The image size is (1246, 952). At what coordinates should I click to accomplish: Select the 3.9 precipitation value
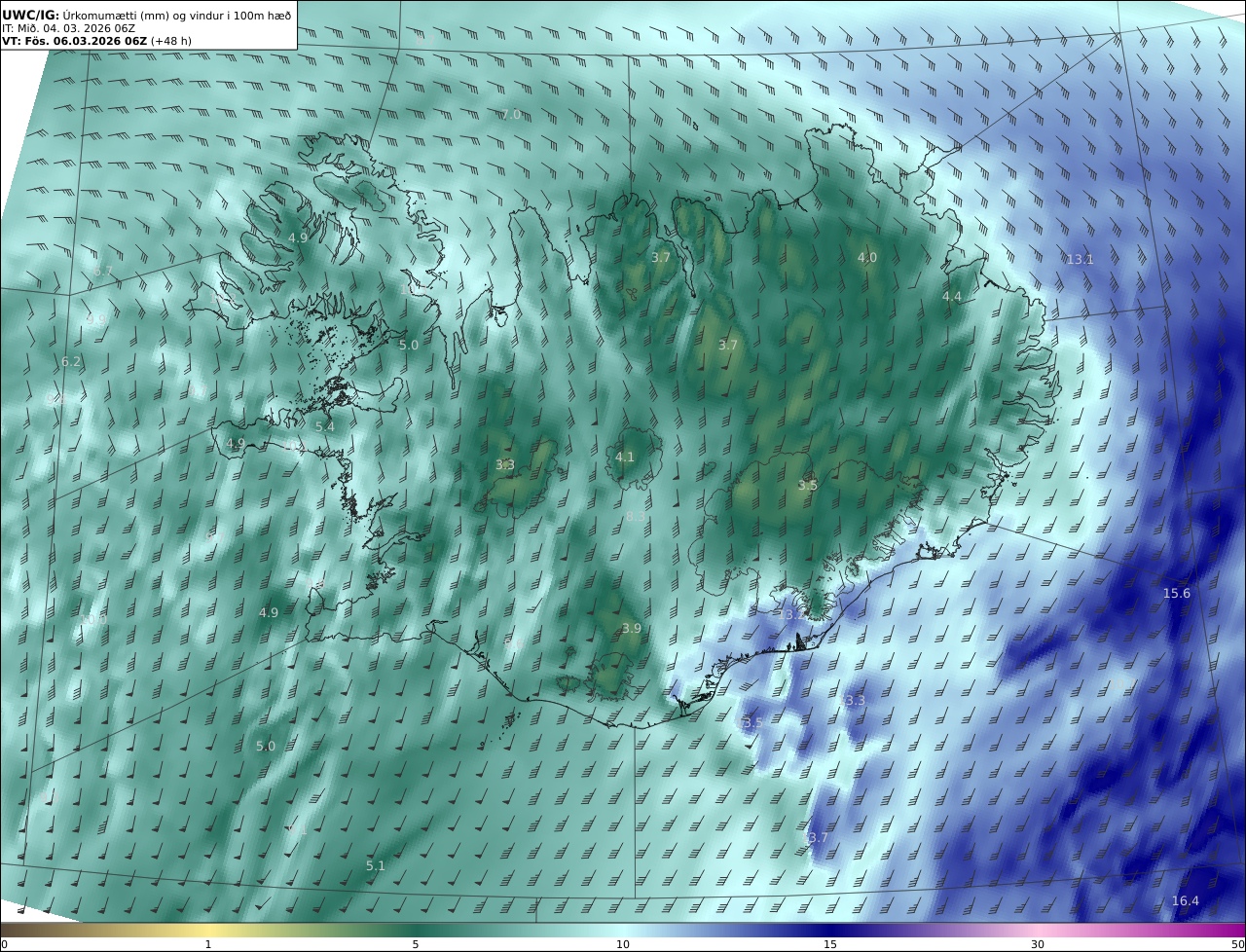pos(631,629)
